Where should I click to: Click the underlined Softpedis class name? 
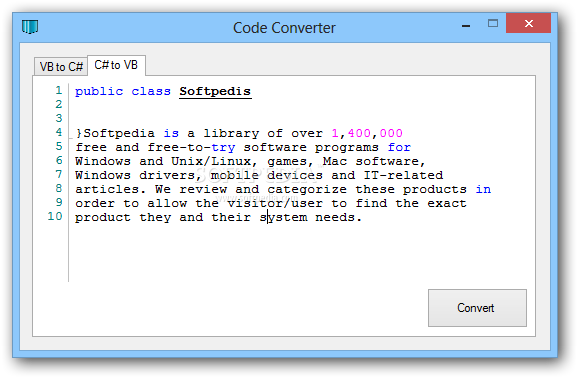click(215, 91)
